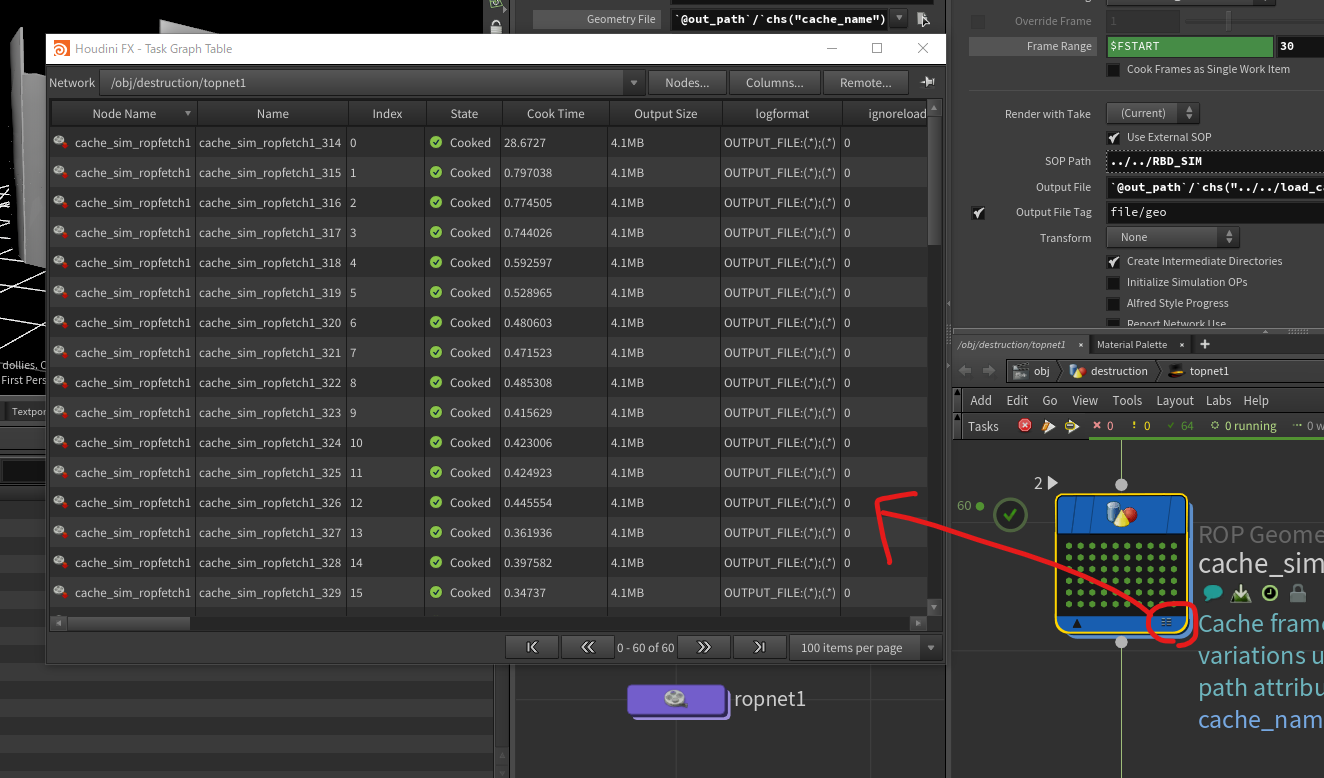This screenshot has width=1324, height=778.
Task: Click the comment bubble icon by the cache_sim node
Action: 1212,593
